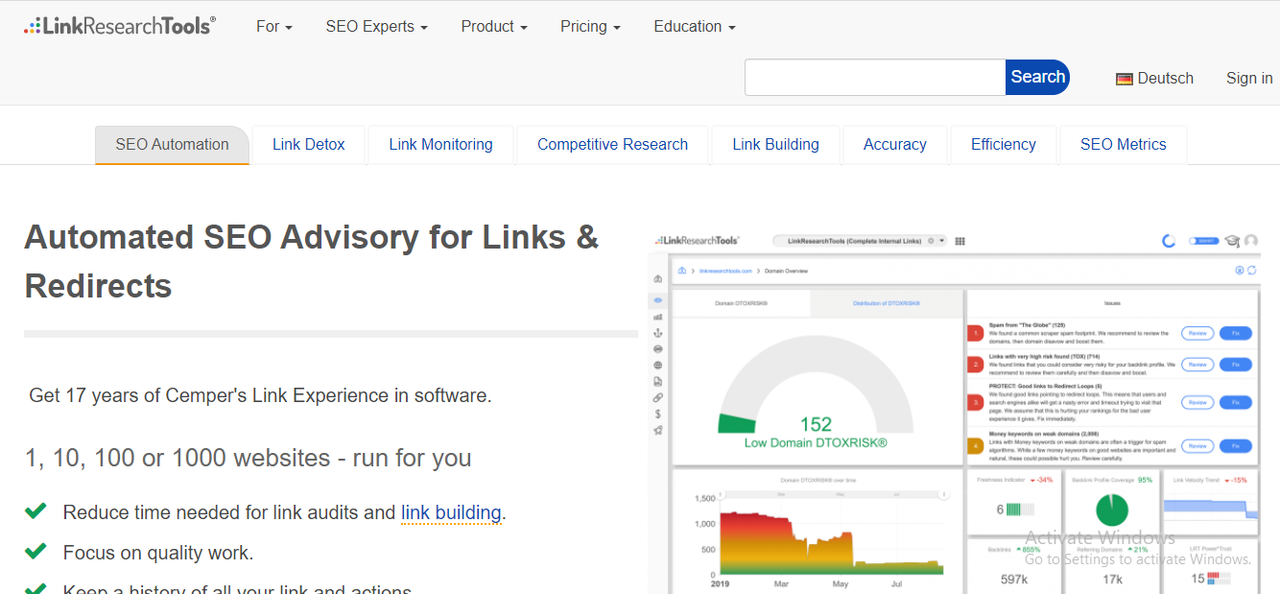
Task: Click the 'Reduce time needed for link audits' text
Action: (x=229, y=513)
